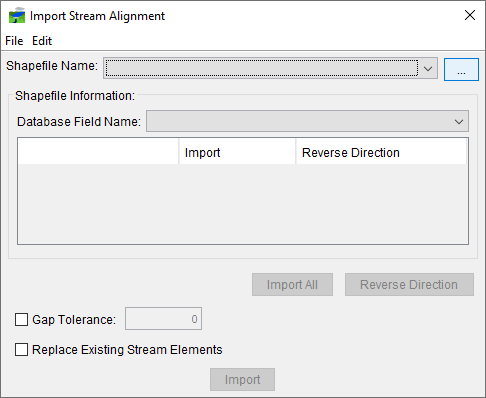This screenshot has height=398, width=486.
Task: Click the Shapefile Name text field
Action: coord(262,68)
